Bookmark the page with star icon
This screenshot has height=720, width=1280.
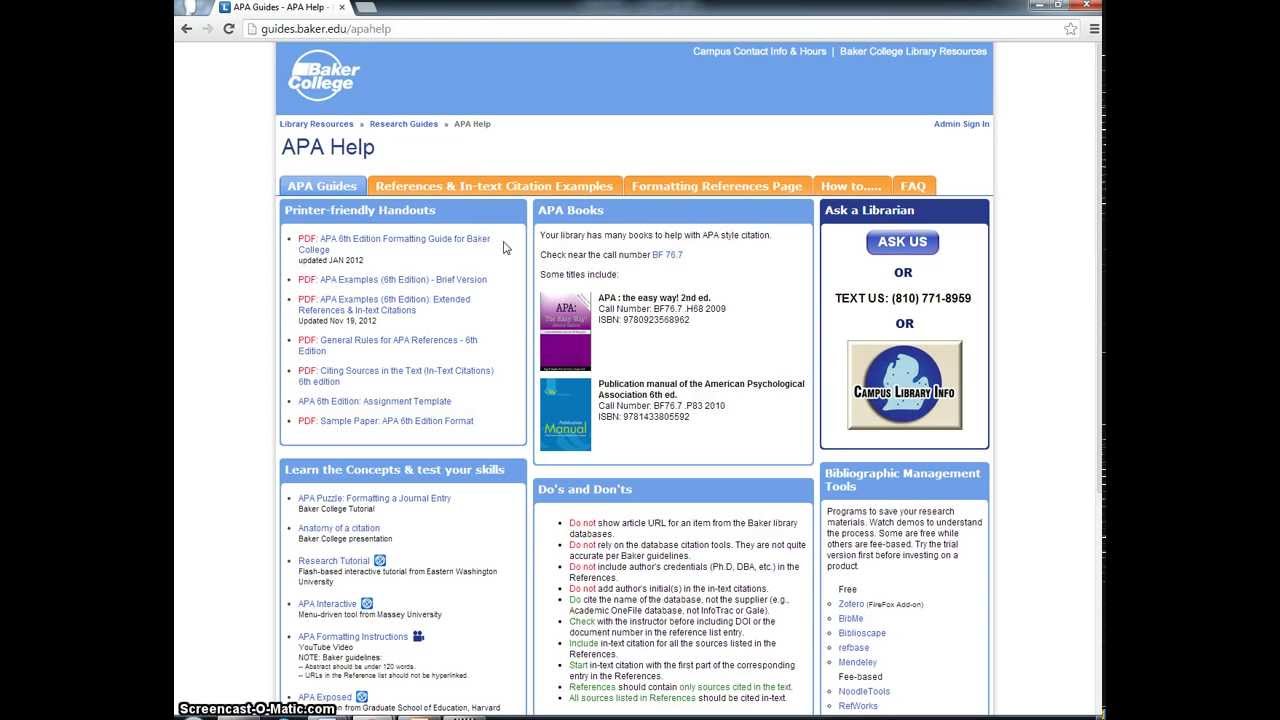[1071, 29]
